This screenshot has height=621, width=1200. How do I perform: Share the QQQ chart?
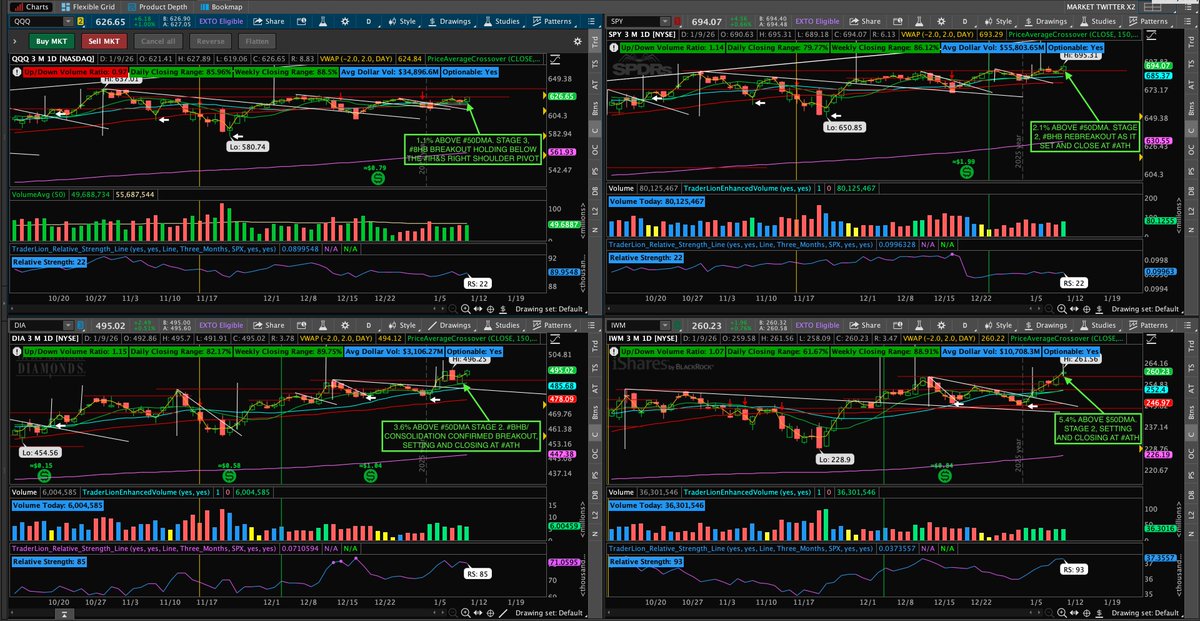[x=268, y=22]
